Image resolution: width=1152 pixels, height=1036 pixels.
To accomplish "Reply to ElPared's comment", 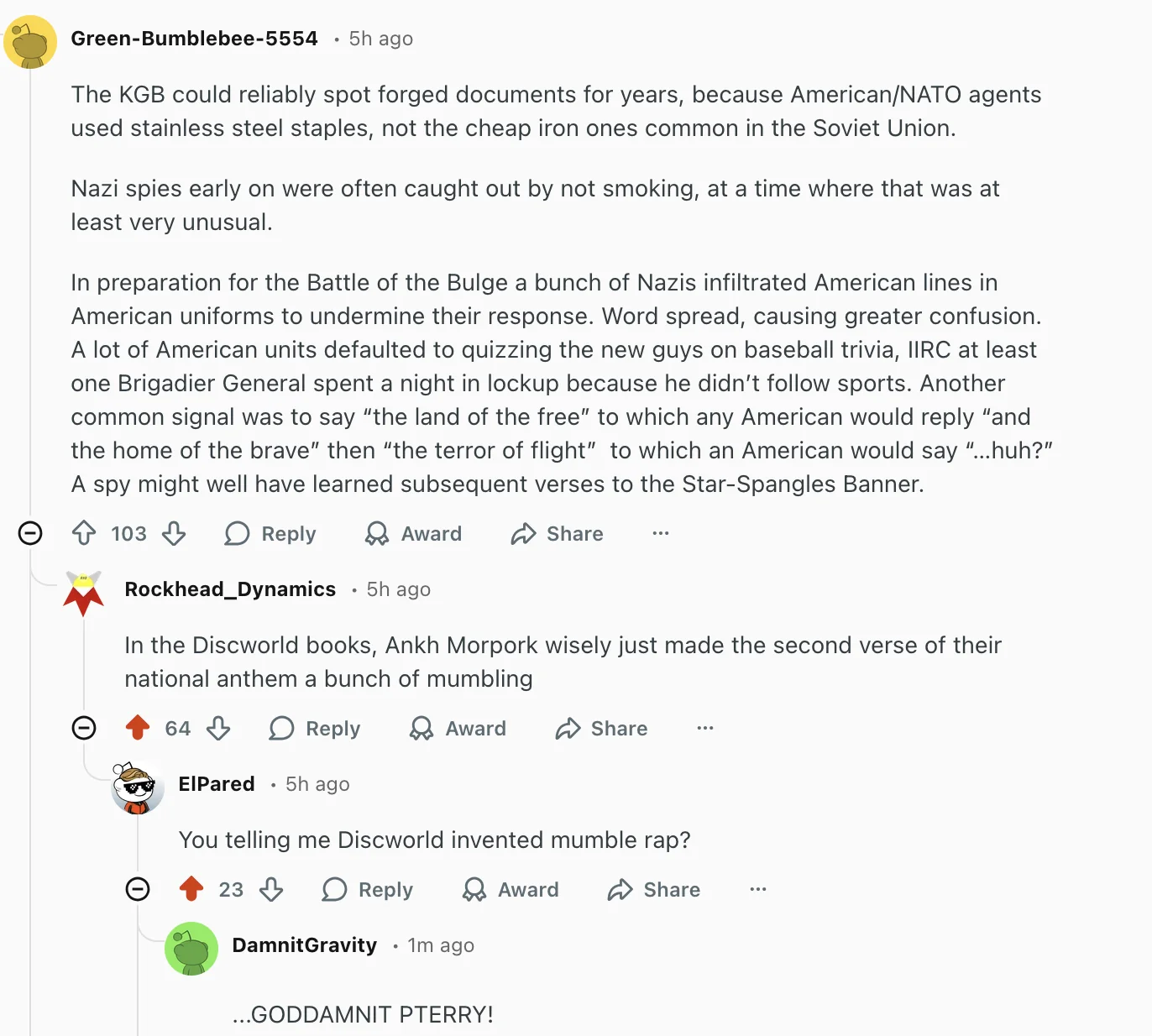I will [368, 889].
